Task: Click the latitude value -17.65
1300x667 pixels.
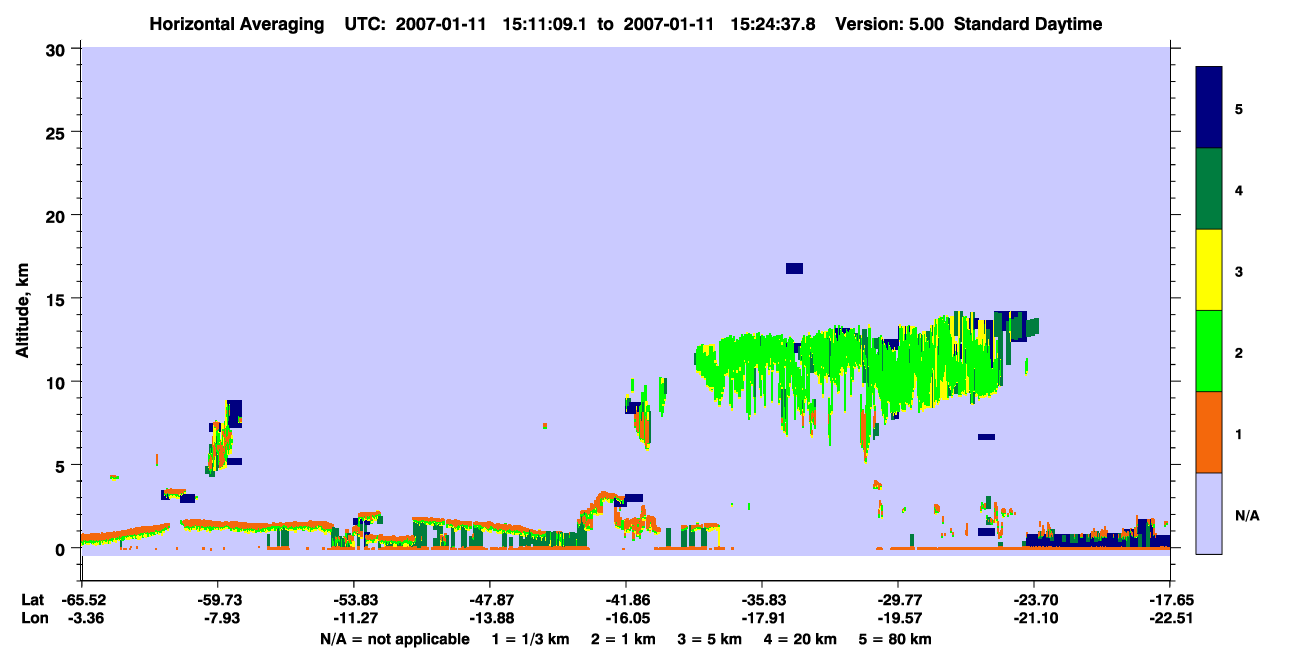Action: (1170, 600)
